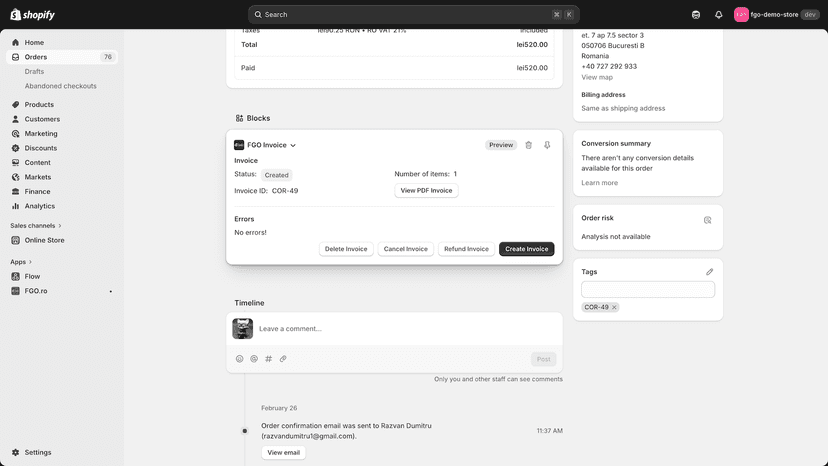Open the Order risk analysis icon
This screenshot has height=466, width=828.
(708, 220)
